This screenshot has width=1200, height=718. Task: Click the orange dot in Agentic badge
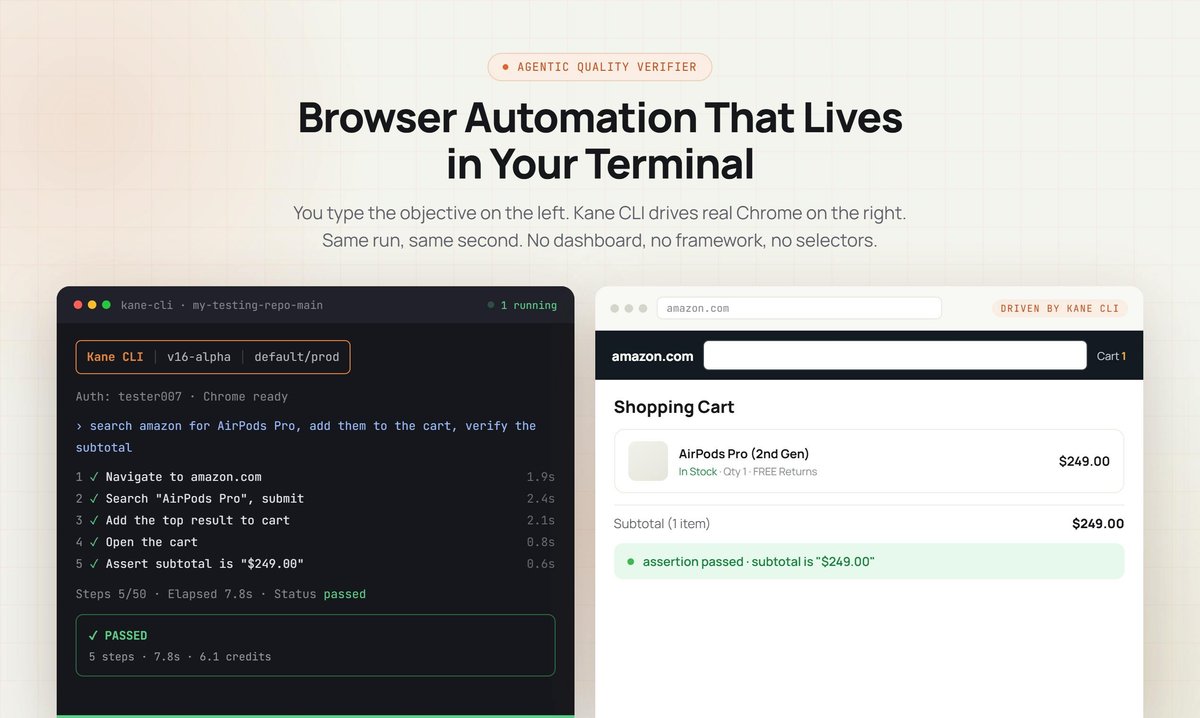(x=505, y=67)
